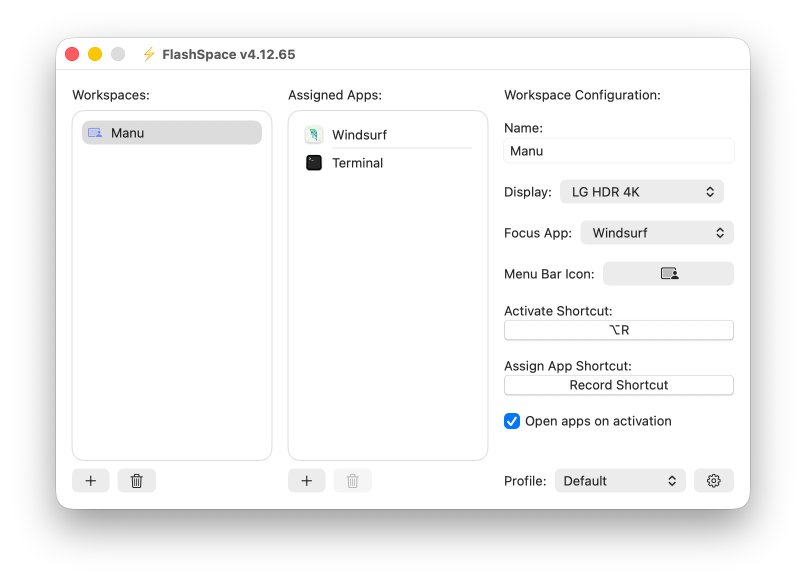This screenshot has height=583, width=806.
Task: Click the Terminal app icon in list
Action: tap(314, 163)
